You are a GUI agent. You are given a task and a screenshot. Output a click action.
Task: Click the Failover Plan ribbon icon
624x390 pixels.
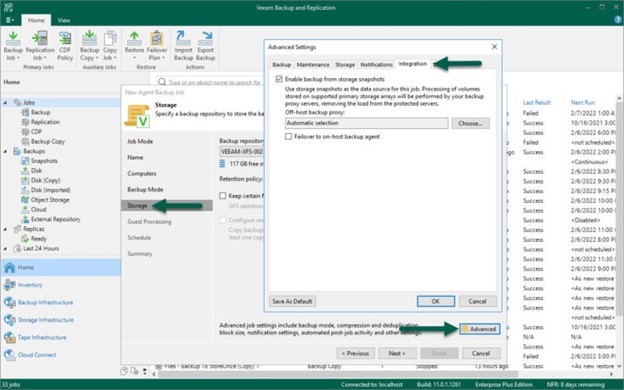pyautogui.click(x=157, y=46)
